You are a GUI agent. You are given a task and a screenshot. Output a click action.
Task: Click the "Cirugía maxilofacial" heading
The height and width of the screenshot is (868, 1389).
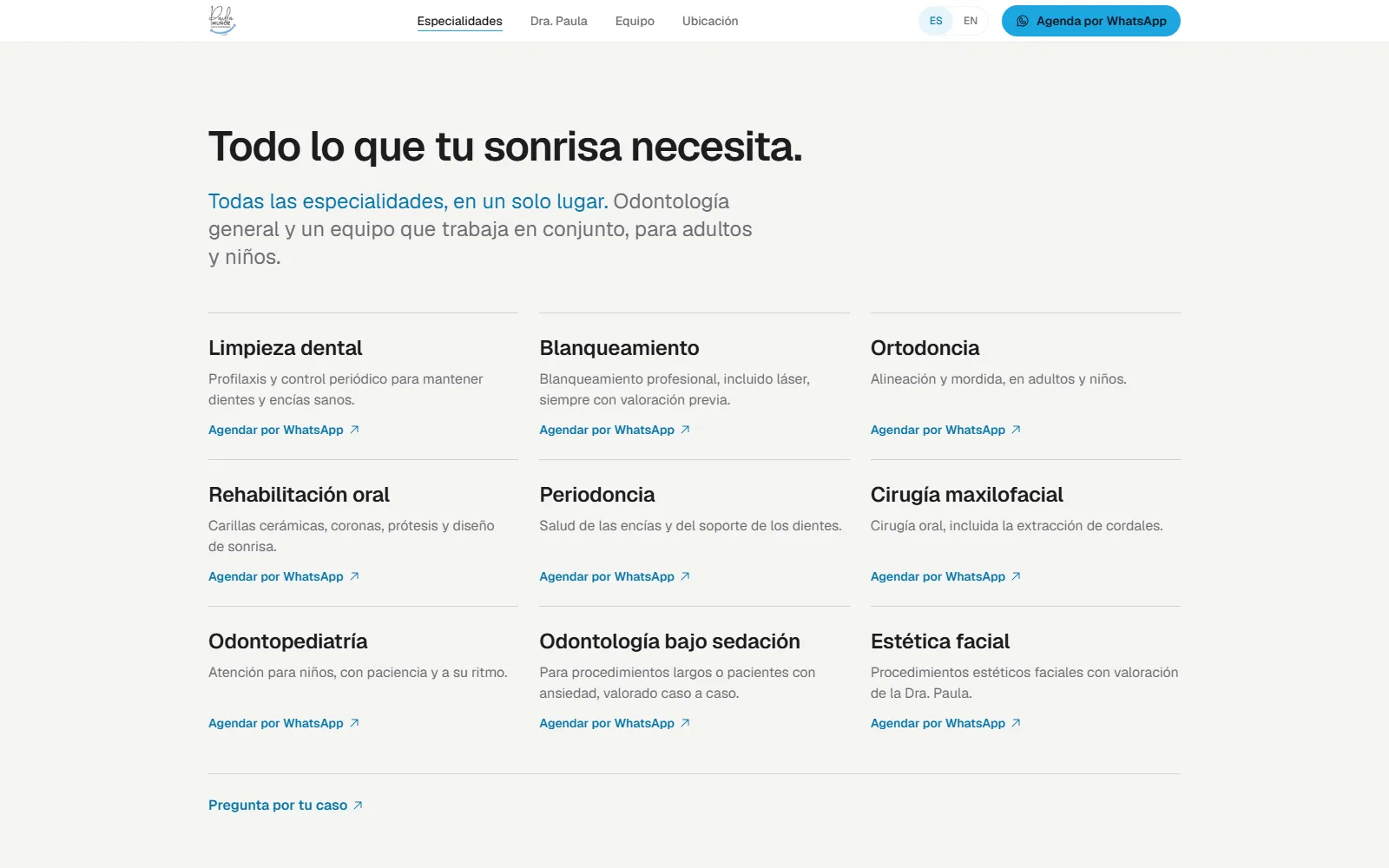pos(966,495)
